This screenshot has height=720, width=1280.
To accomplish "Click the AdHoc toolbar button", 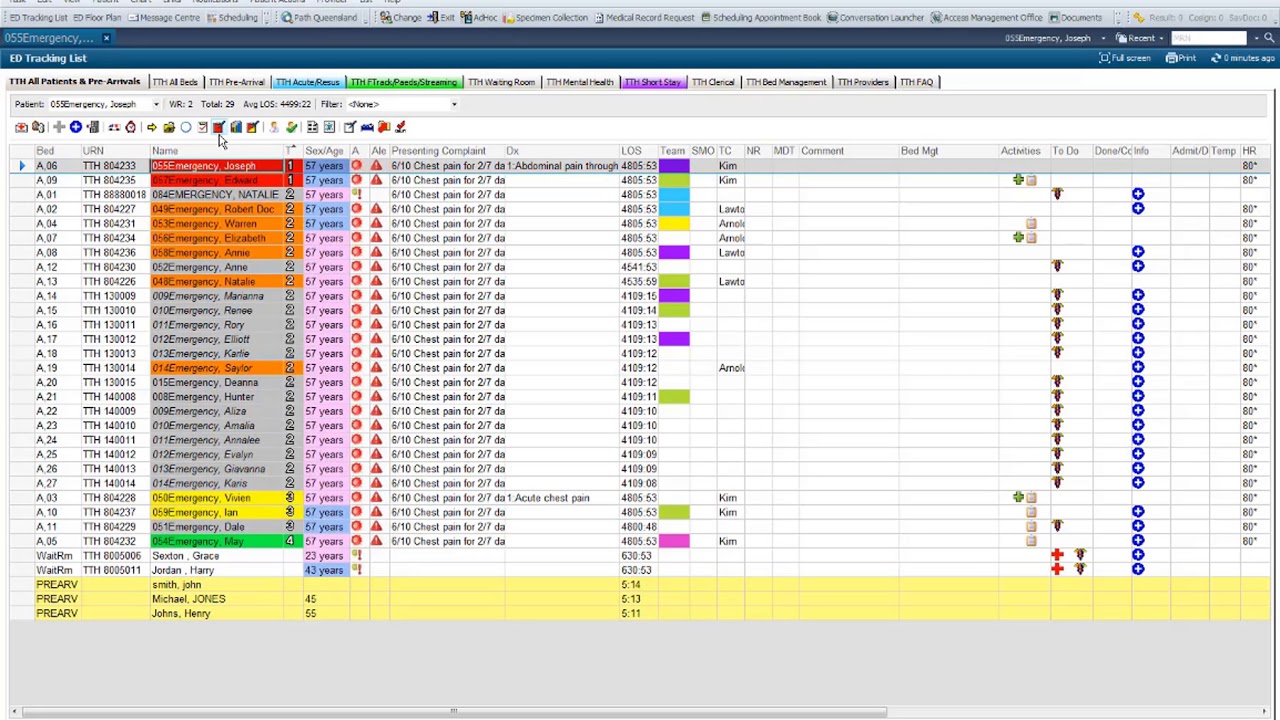I will point(480,18).
